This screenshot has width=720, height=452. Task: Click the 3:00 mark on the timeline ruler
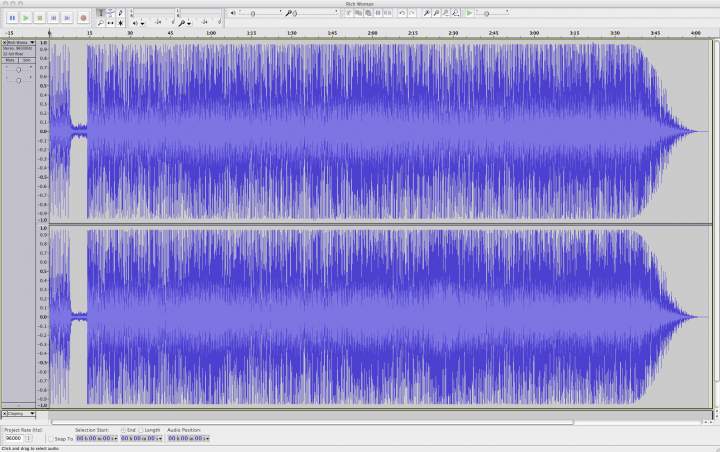pos(534,33)
